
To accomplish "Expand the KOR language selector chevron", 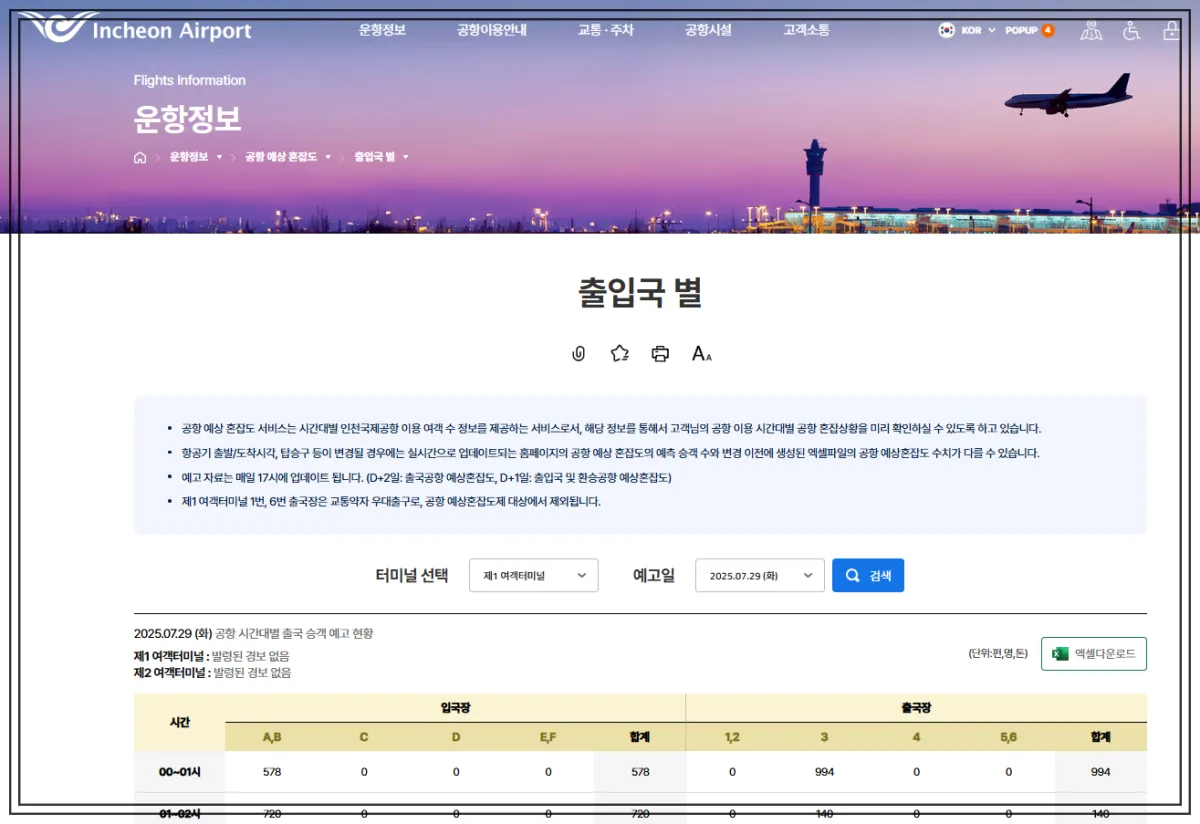I will [991, 30].
